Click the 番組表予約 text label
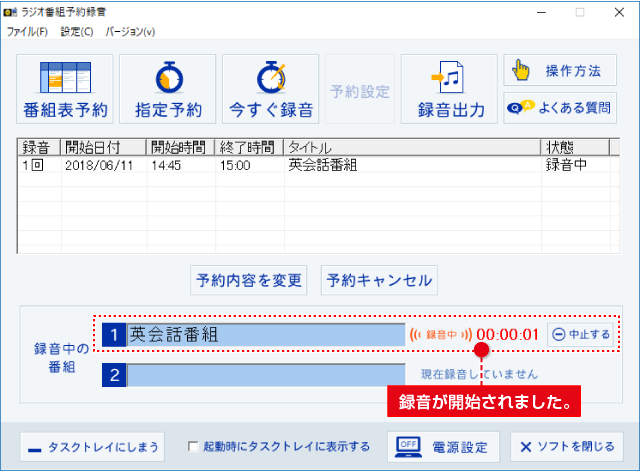The image size is (640, 471). [x=65, y=110]
